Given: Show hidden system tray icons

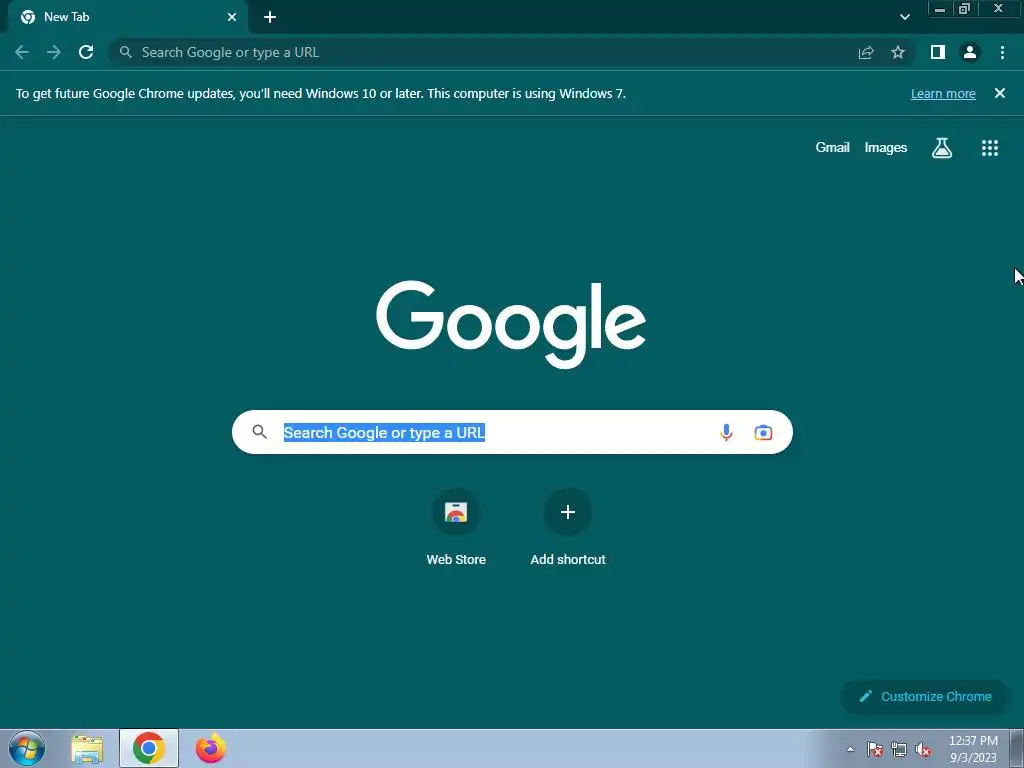Looking at the screenshot, I should click(x=850, y=749).
